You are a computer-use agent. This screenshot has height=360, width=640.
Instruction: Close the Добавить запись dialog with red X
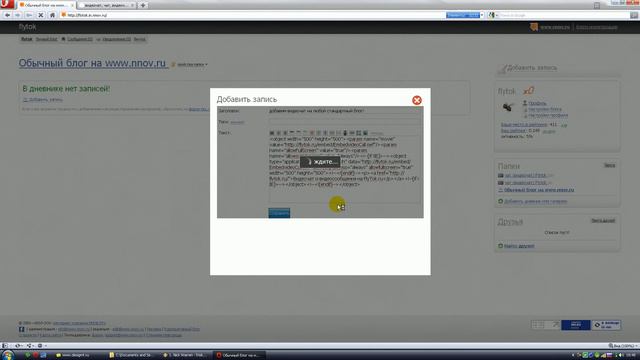pyautogui.click(x=416, y=100)
